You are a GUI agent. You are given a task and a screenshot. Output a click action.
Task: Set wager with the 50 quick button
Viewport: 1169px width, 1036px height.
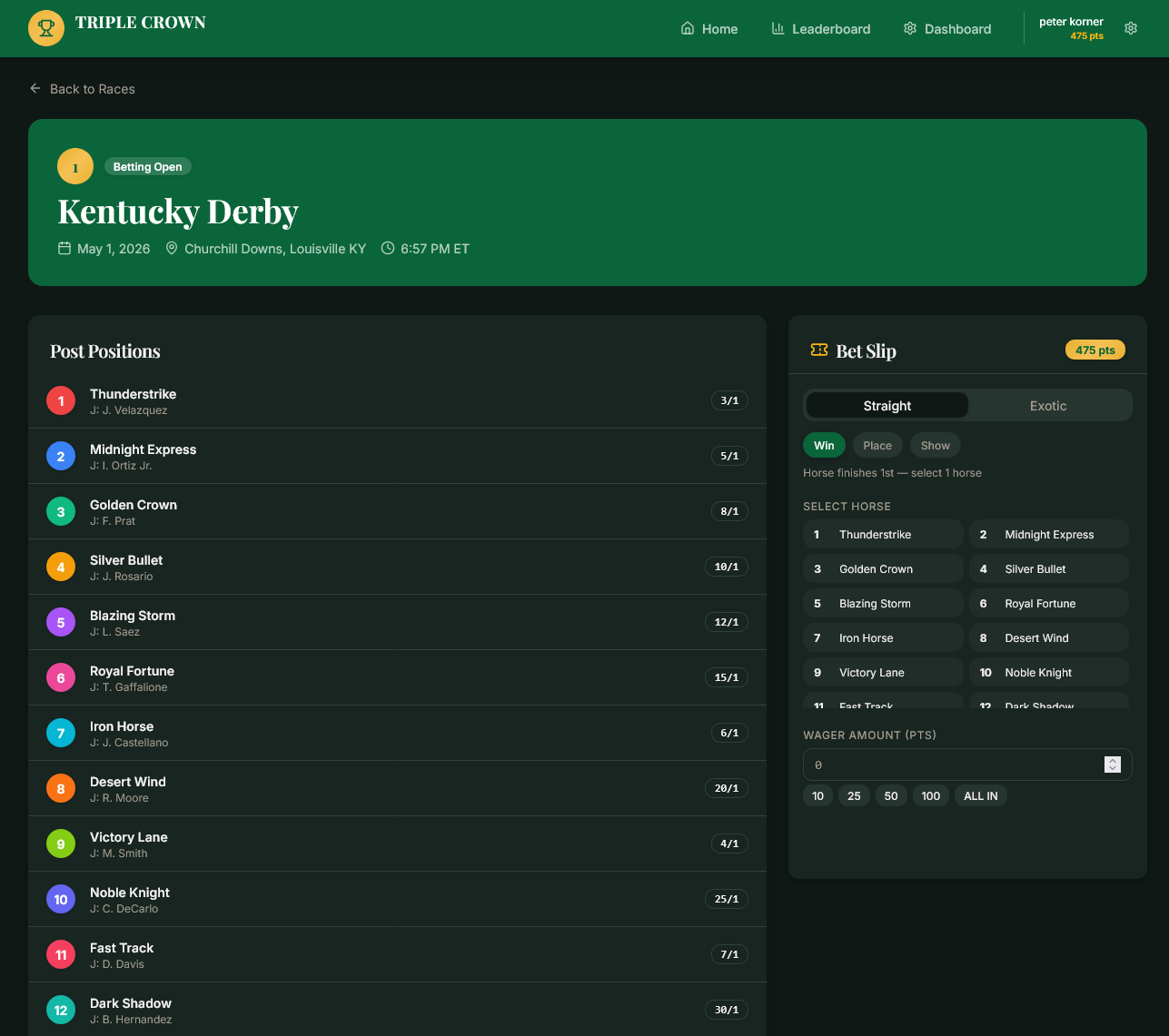[891, 796]
